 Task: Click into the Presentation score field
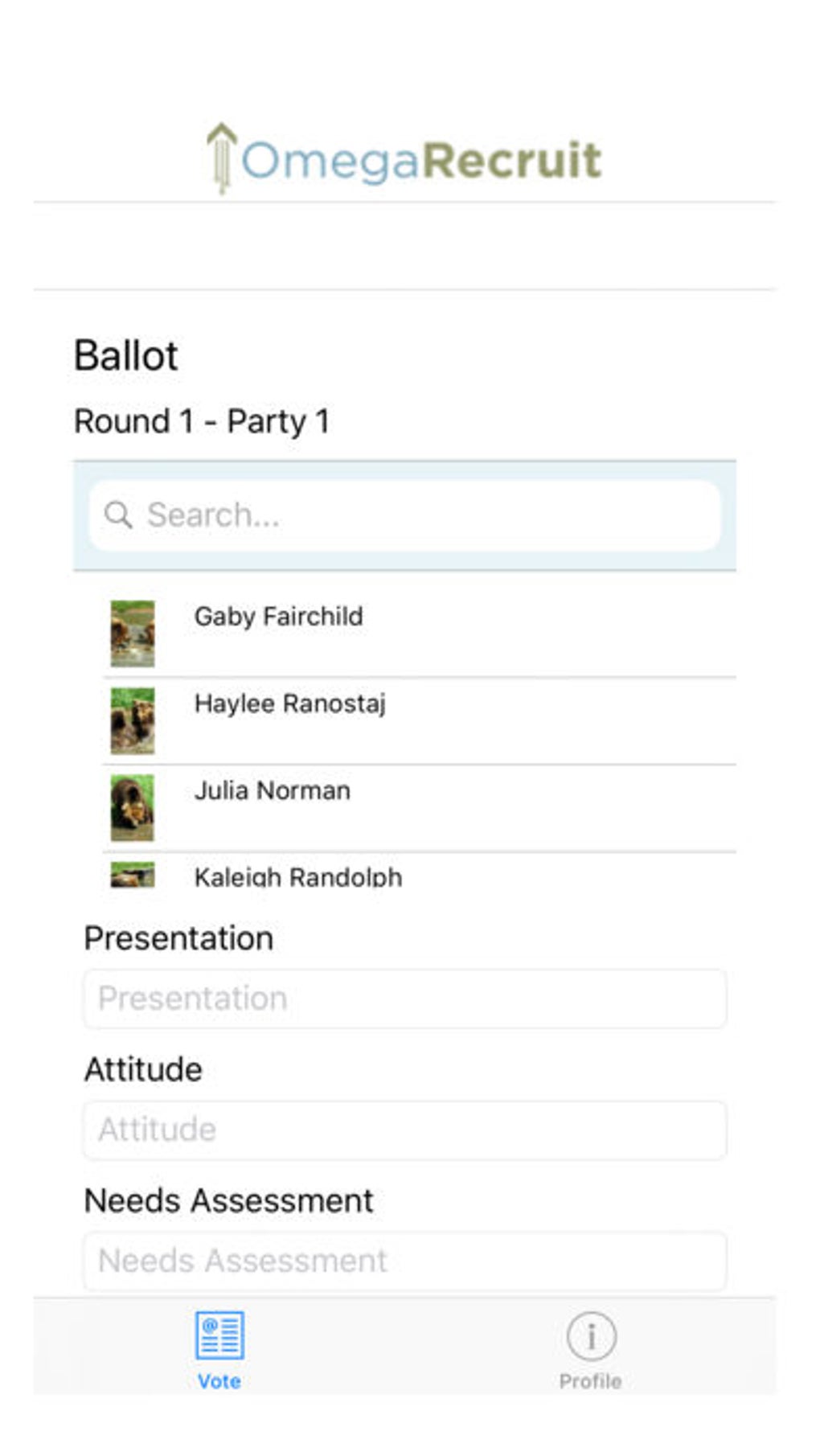tap(404, 999)
